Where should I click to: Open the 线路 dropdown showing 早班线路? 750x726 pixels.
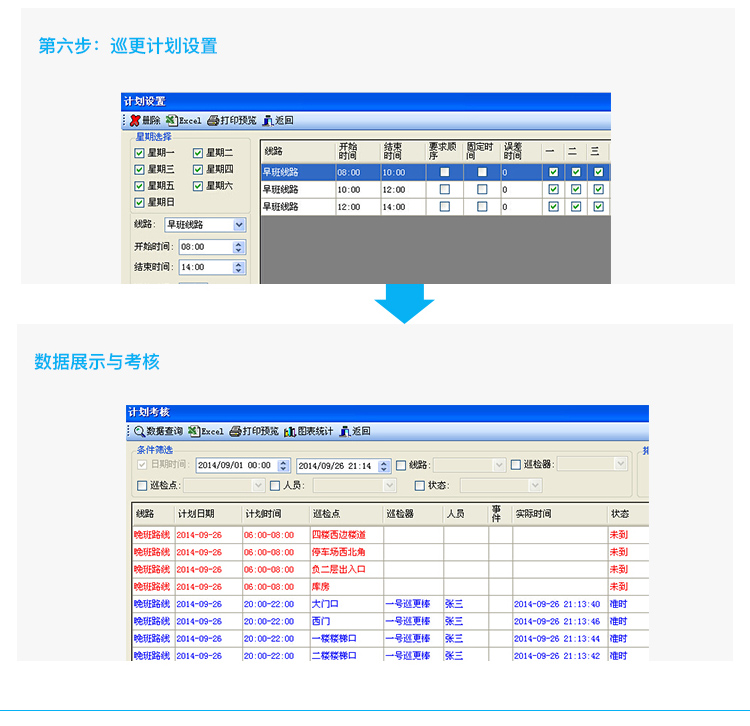tap(239, 225)
